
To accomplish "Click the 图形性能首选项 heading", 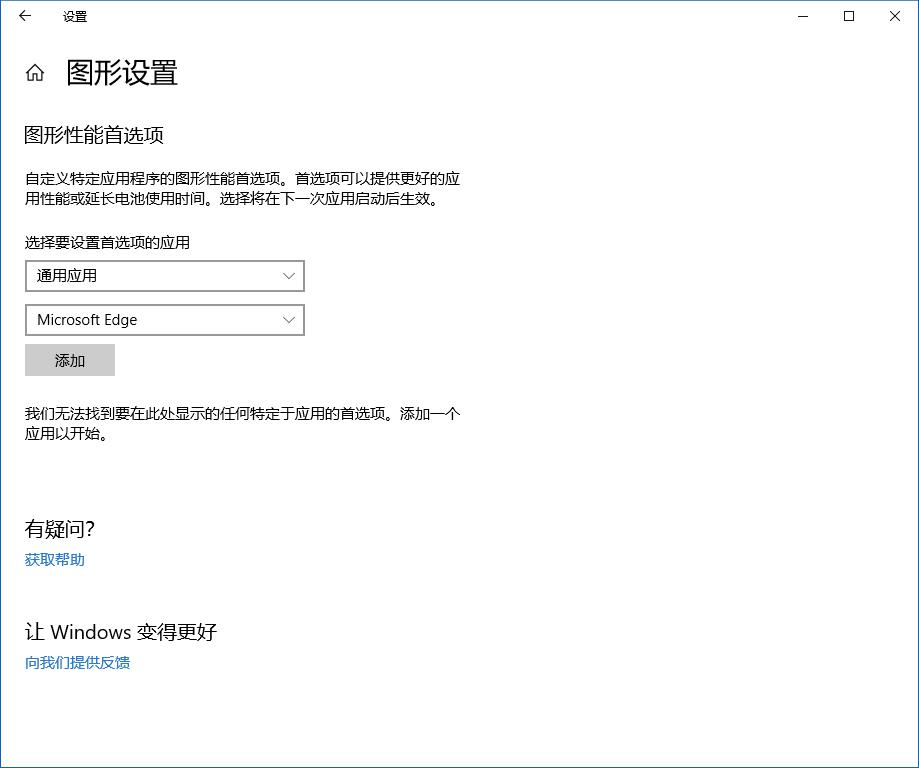I will coord(94,135).
